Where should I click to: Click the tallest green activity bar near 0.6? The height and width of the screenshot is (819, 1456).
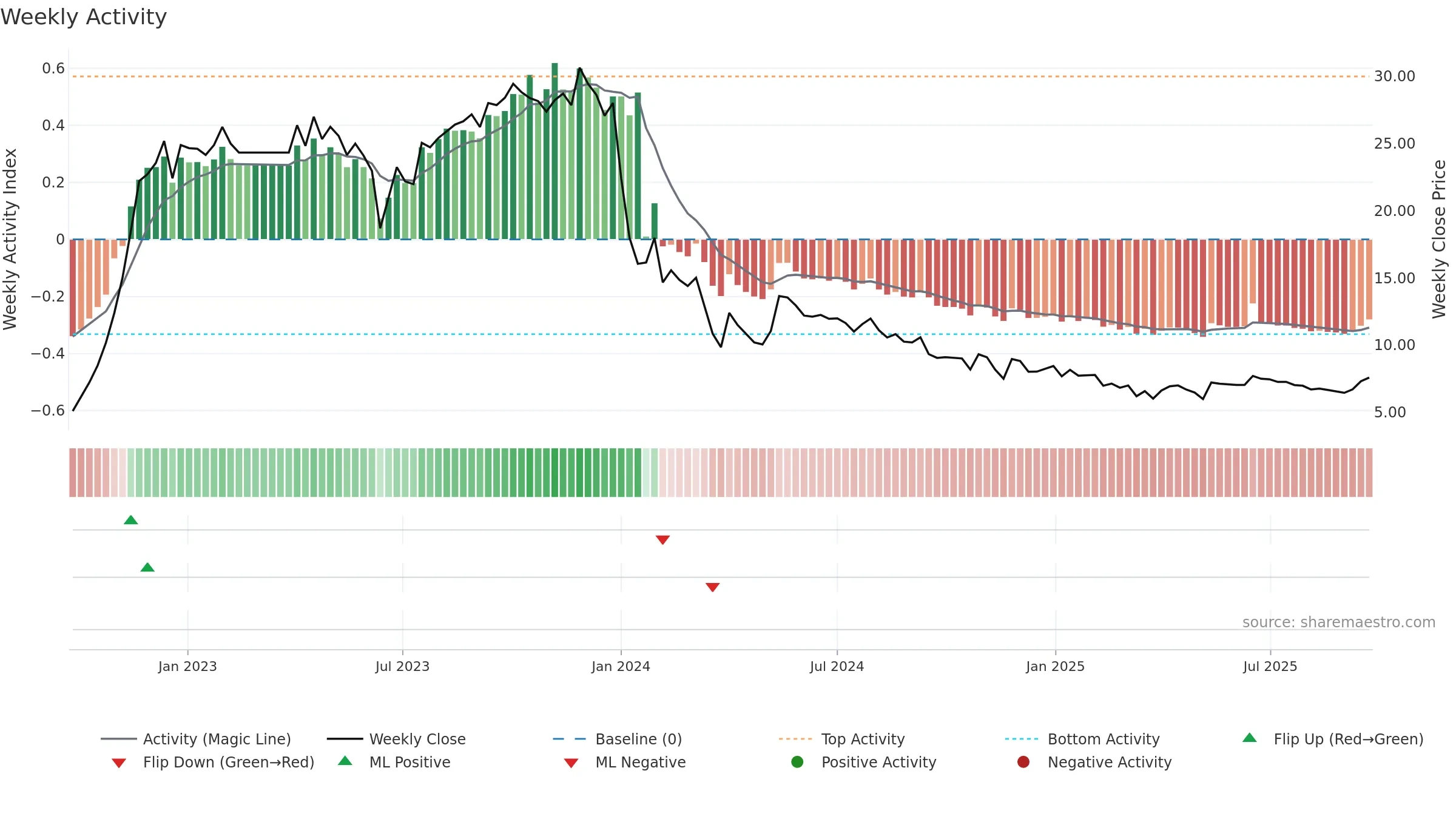pyautogui.click(x=554, y=151)
